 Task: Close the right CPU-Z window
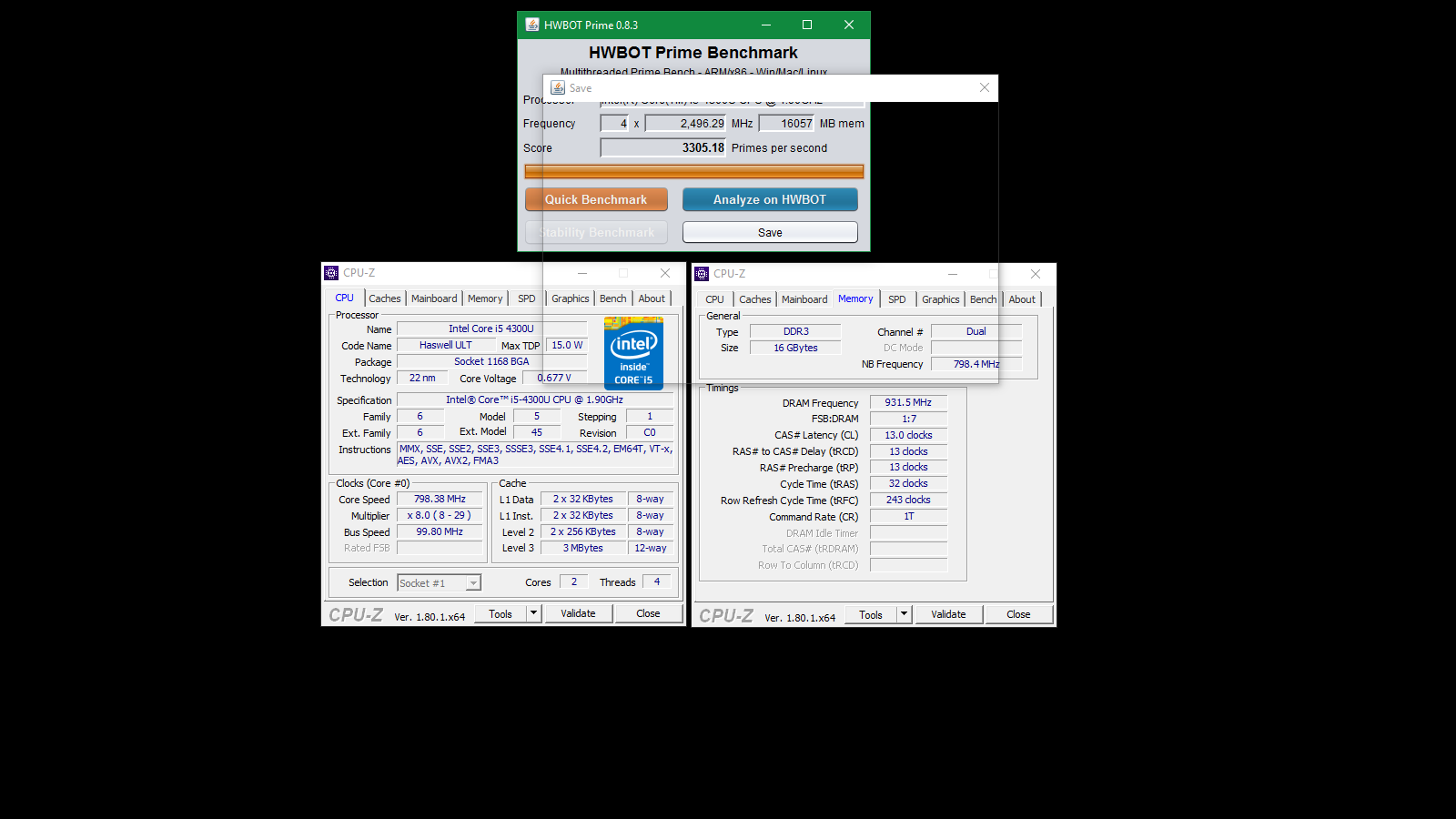click(1036, 274)
